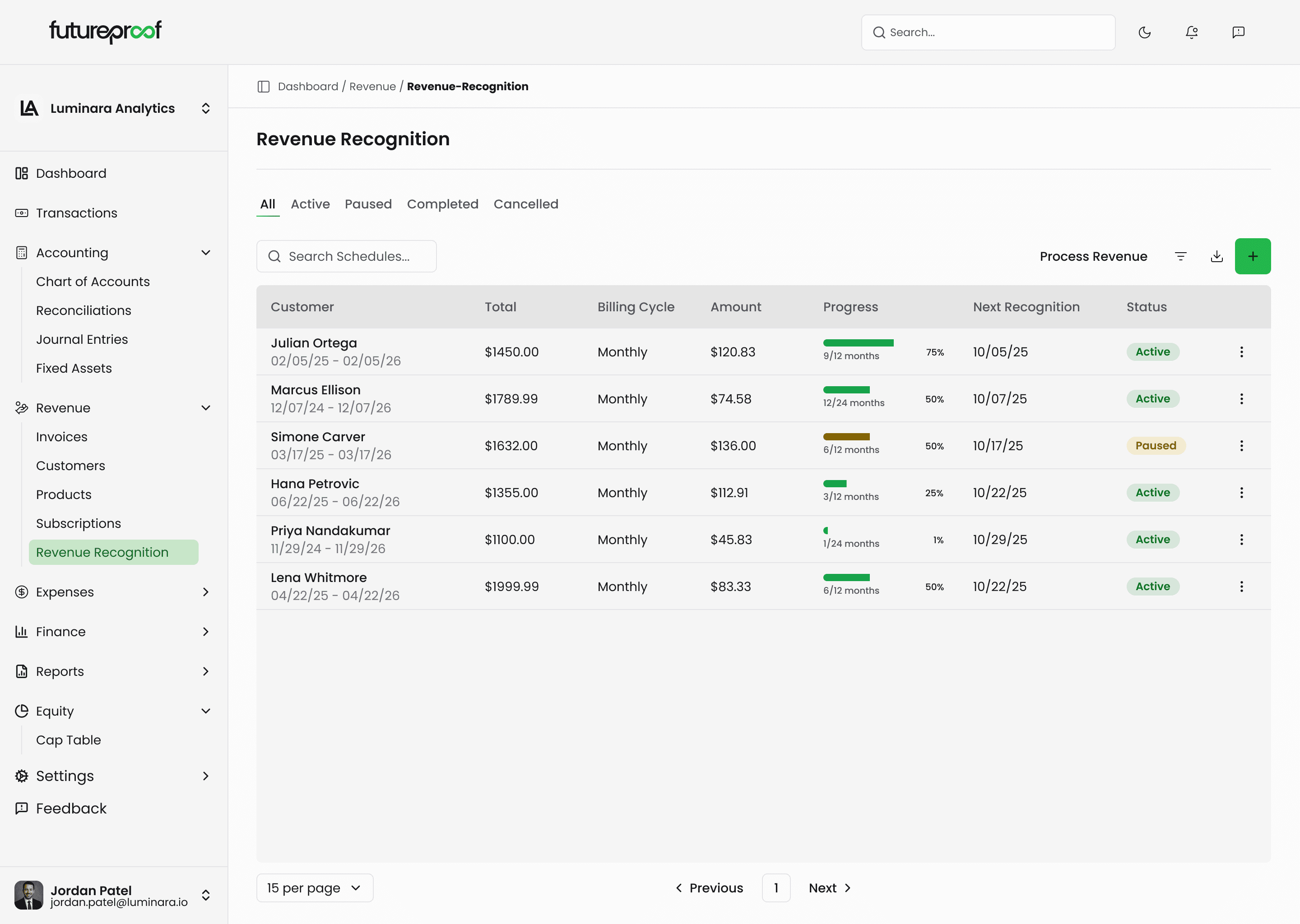Click the Search Schedules input field
1300x924 pixels.
pyautogui.click(x=346, y=256)
